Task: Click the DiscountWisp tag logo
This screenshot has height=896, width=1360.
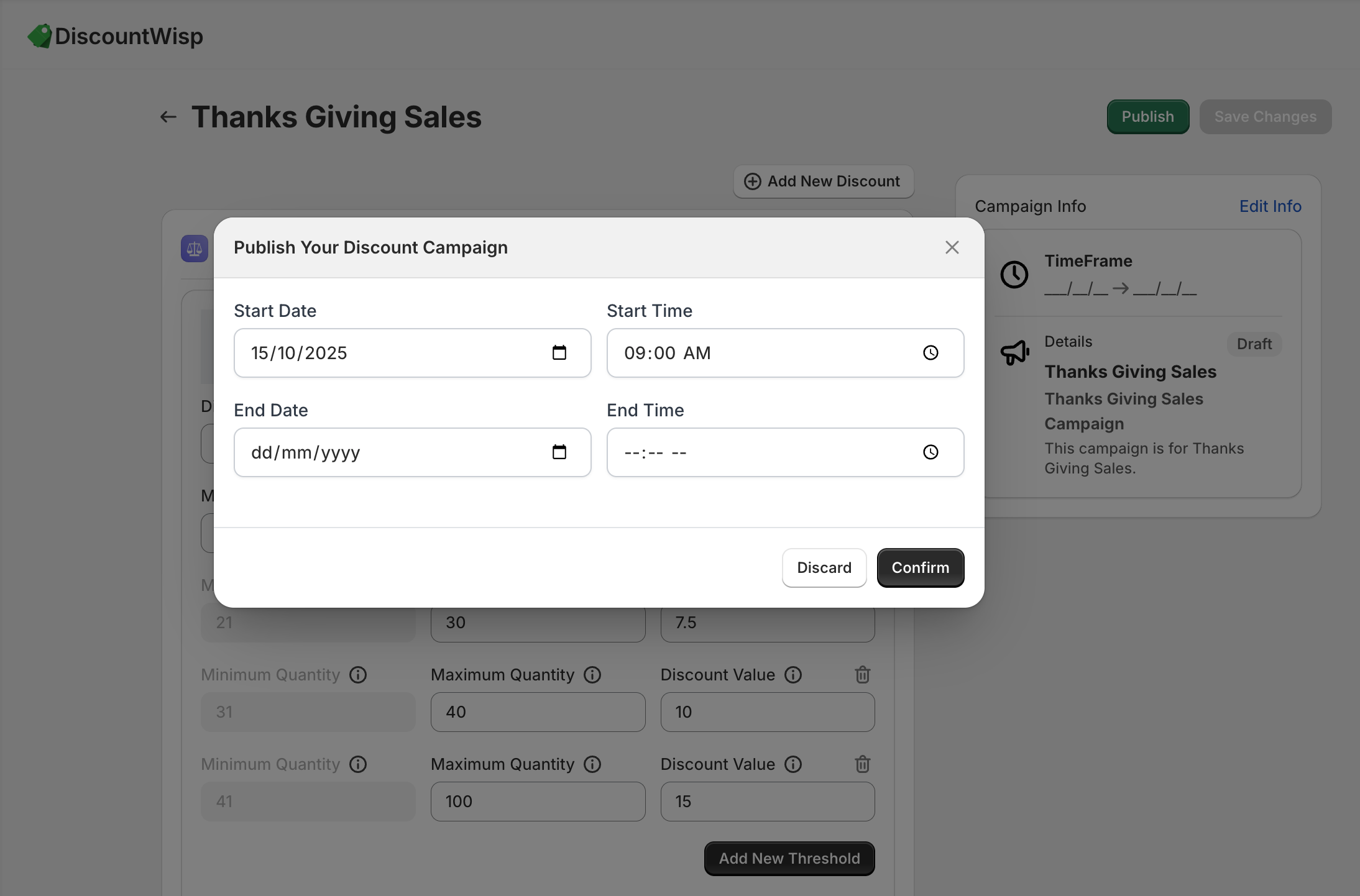Action: (x=40, y=36)
